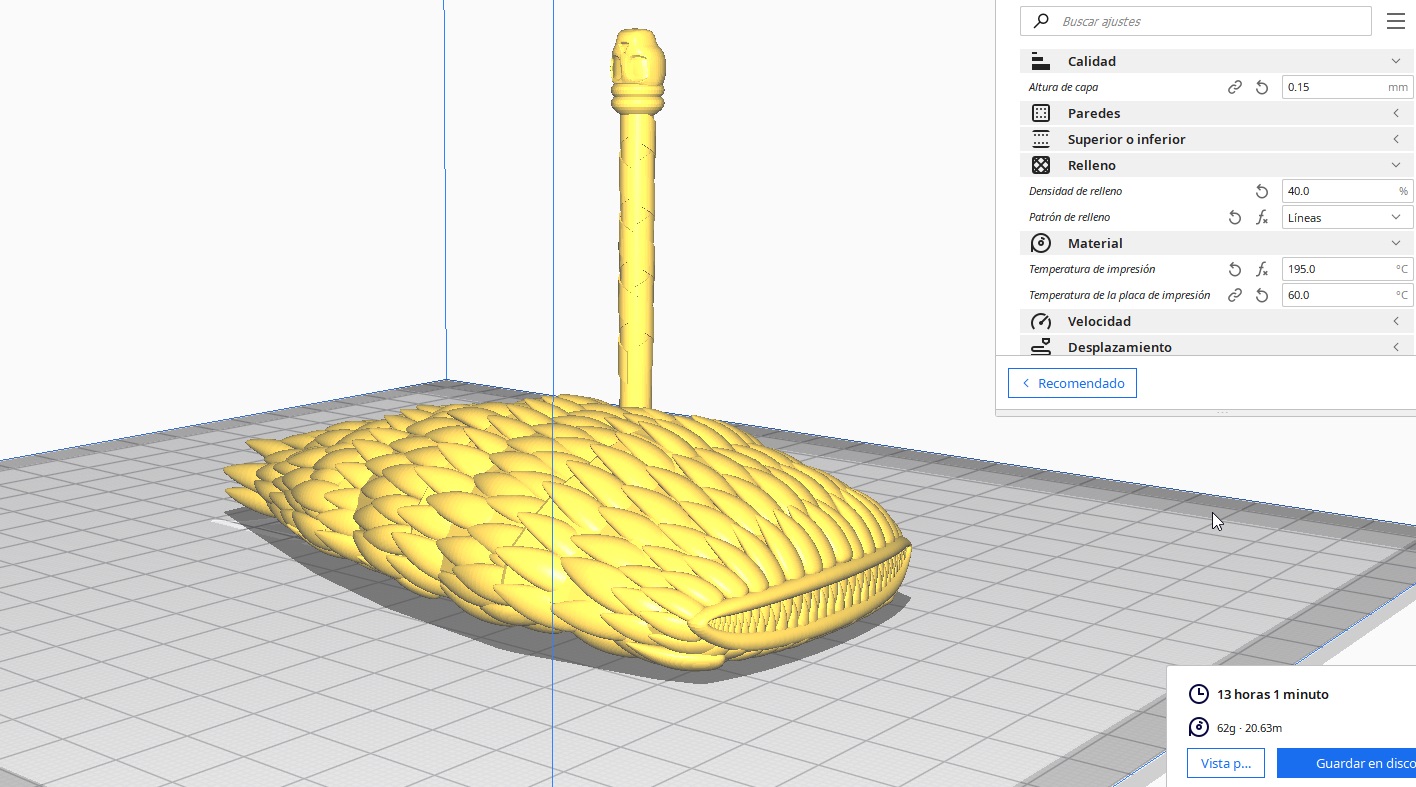Expand the Desplazamiento section chevron

(x=1396, y=347)
